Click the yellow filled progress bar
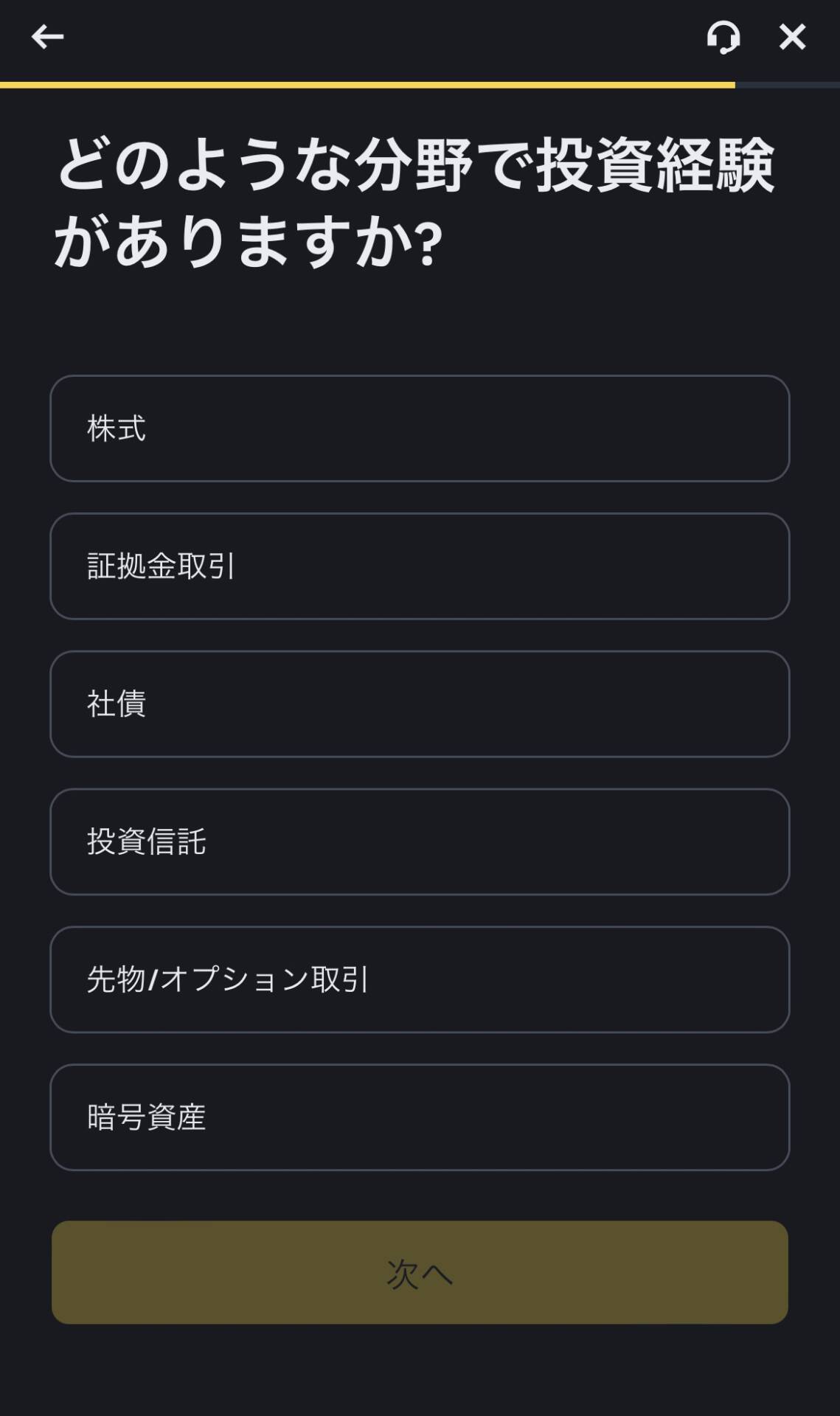 (x=367, y=86)
